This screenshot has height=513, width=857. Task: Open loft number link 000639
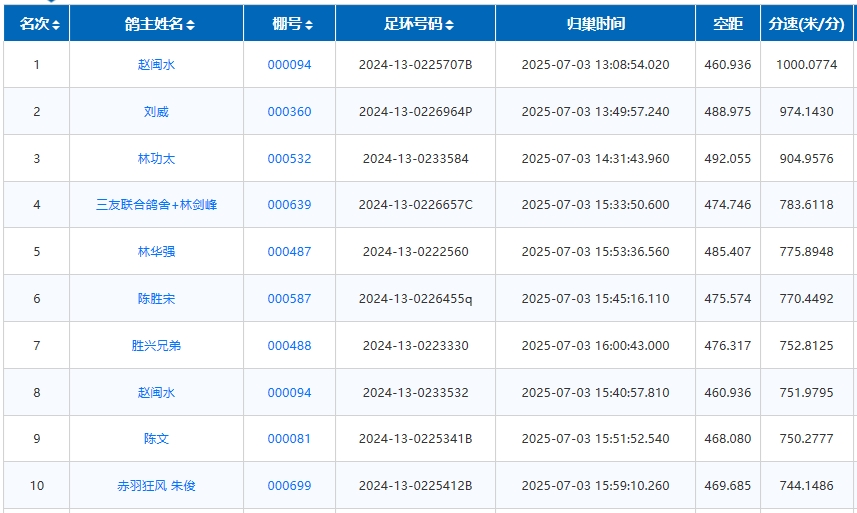289,205
